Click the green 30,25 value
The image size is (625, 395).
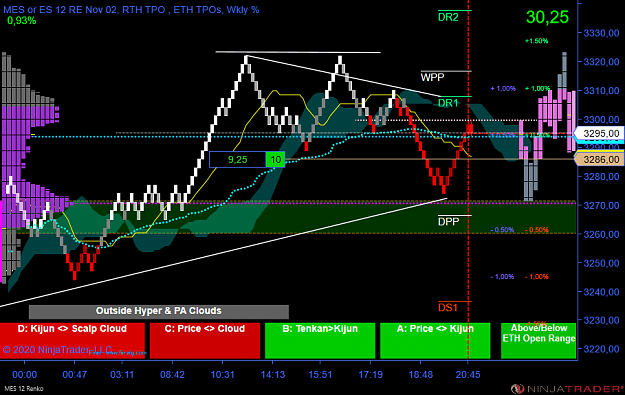click(547, 17)
